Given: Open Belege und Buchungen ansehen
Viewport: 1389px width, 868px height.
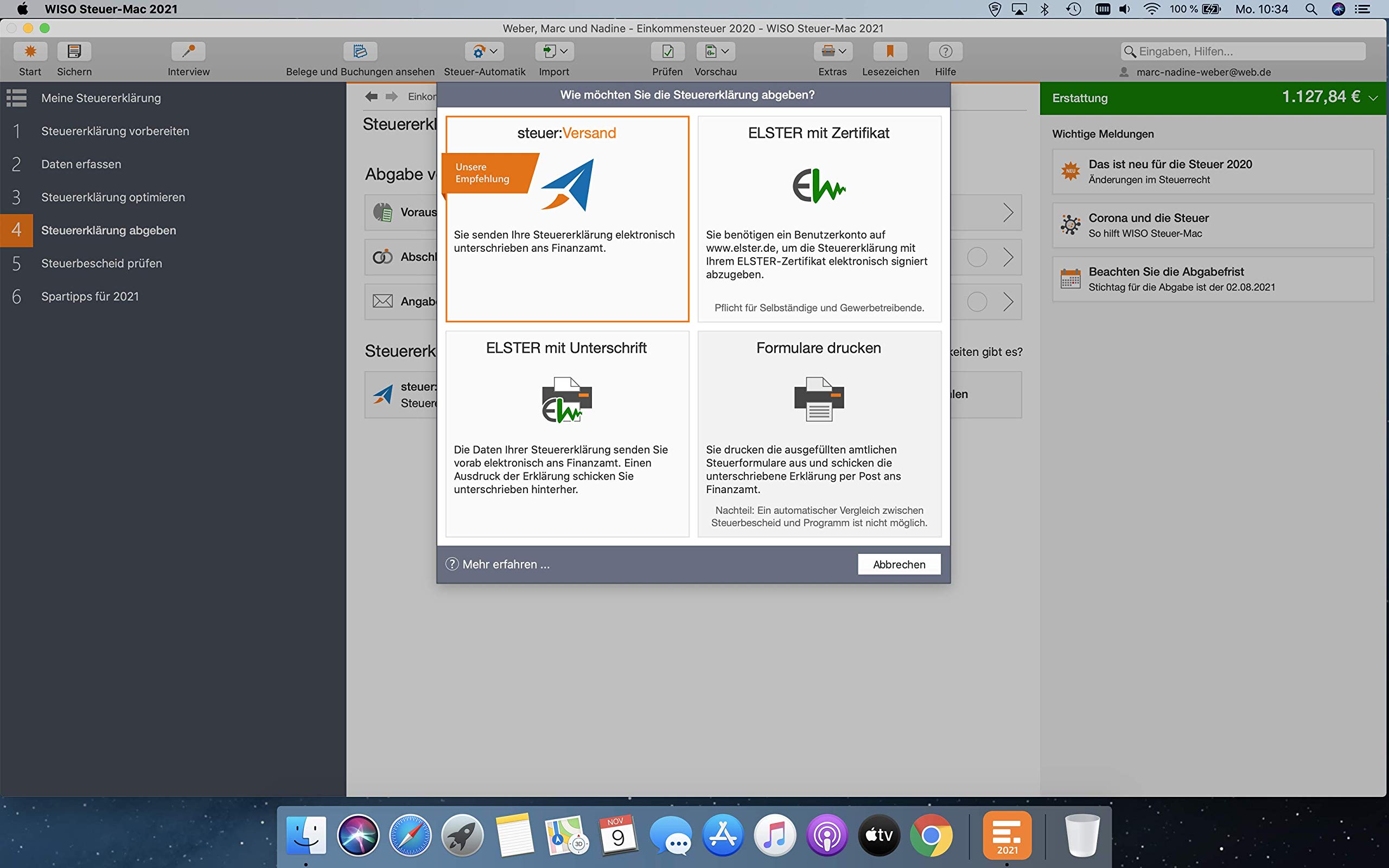Looking at the screenshot, I should (x=360, y=52).
